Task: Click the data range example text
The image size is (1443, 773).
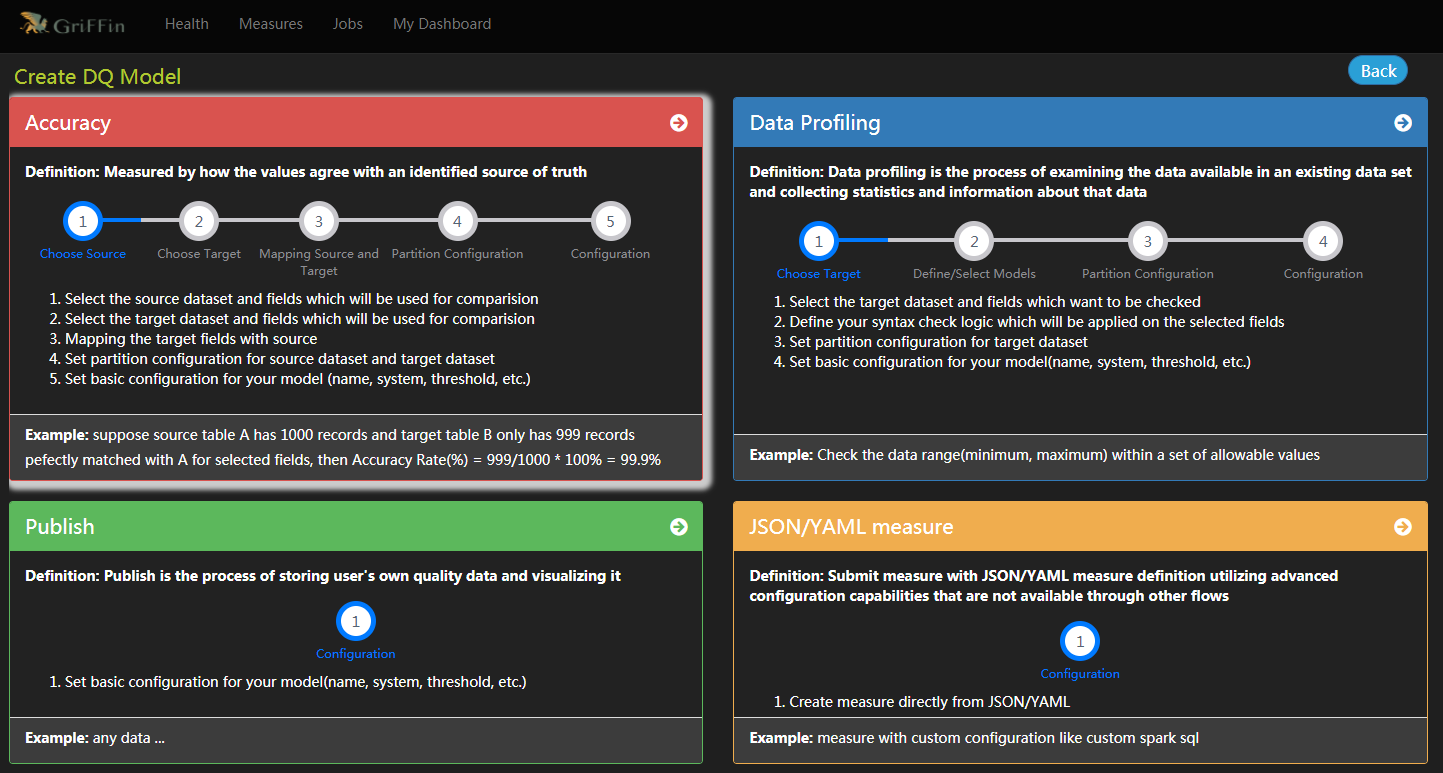Action: pos(1035,455)
